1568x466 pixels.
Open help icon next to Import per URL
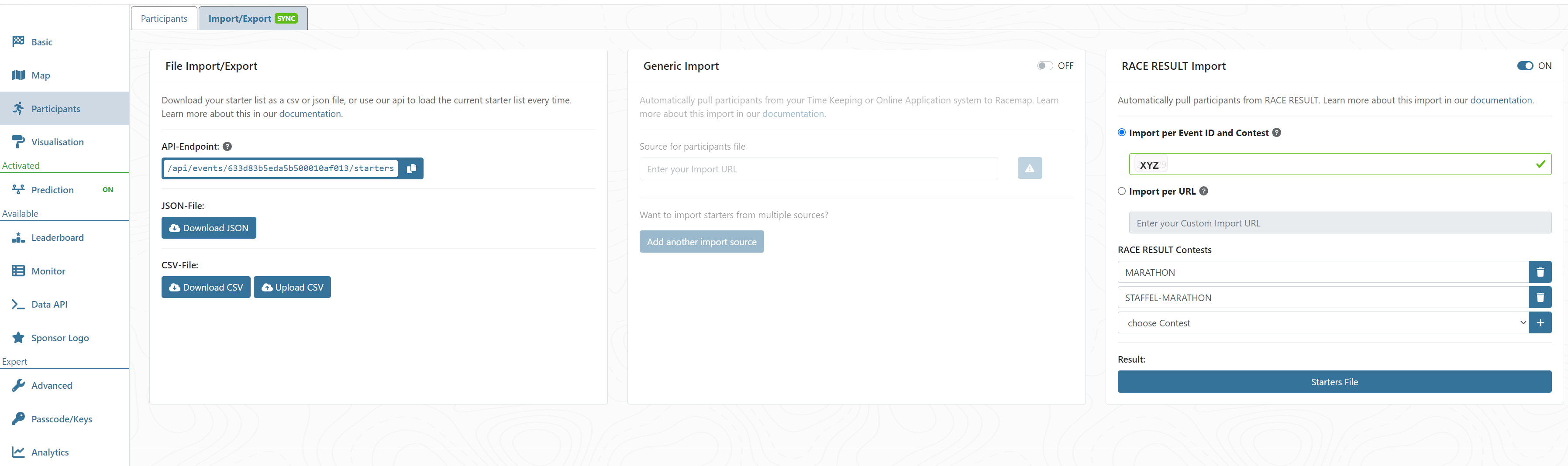click(x=1203, y=191)
